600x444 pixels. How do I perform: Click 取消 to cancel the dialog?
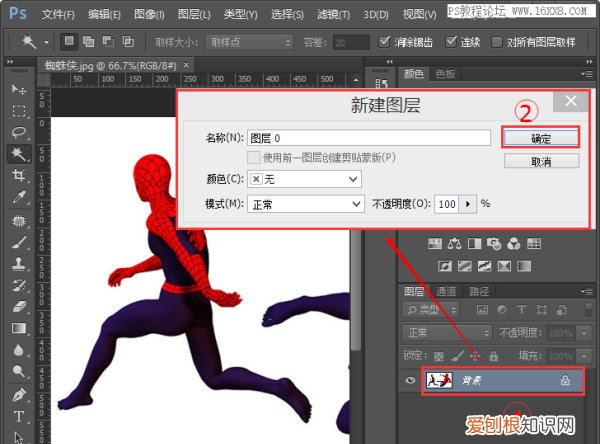click(541, 161)
